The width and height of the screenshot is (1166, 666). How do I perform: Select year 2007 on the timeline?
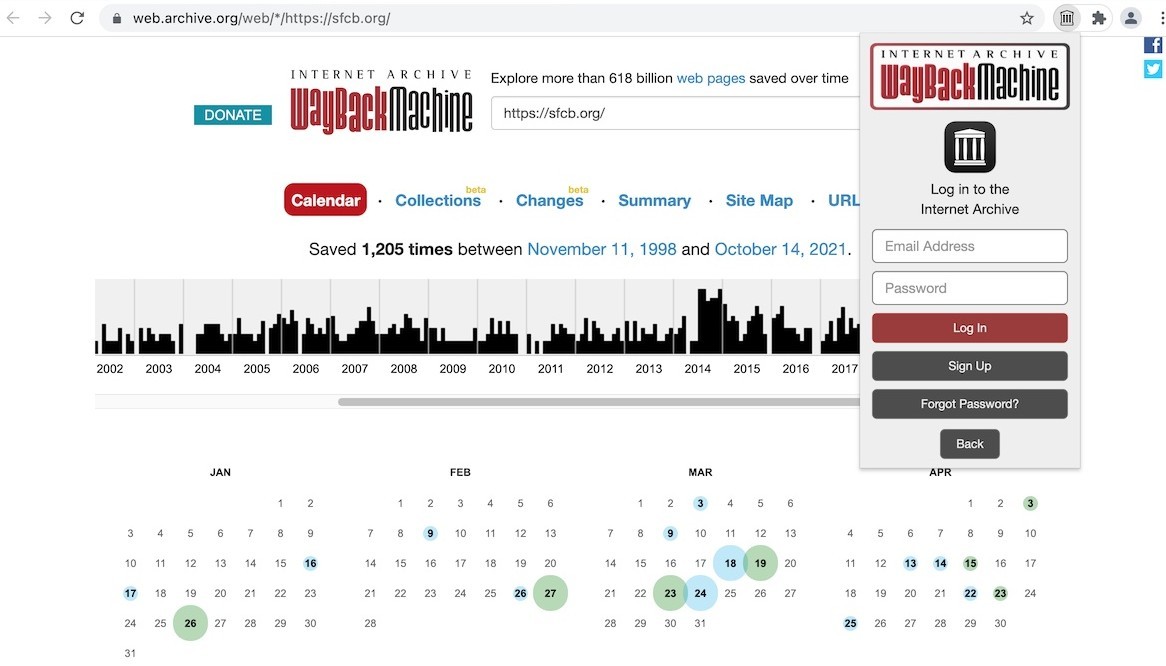coord(355,369)
